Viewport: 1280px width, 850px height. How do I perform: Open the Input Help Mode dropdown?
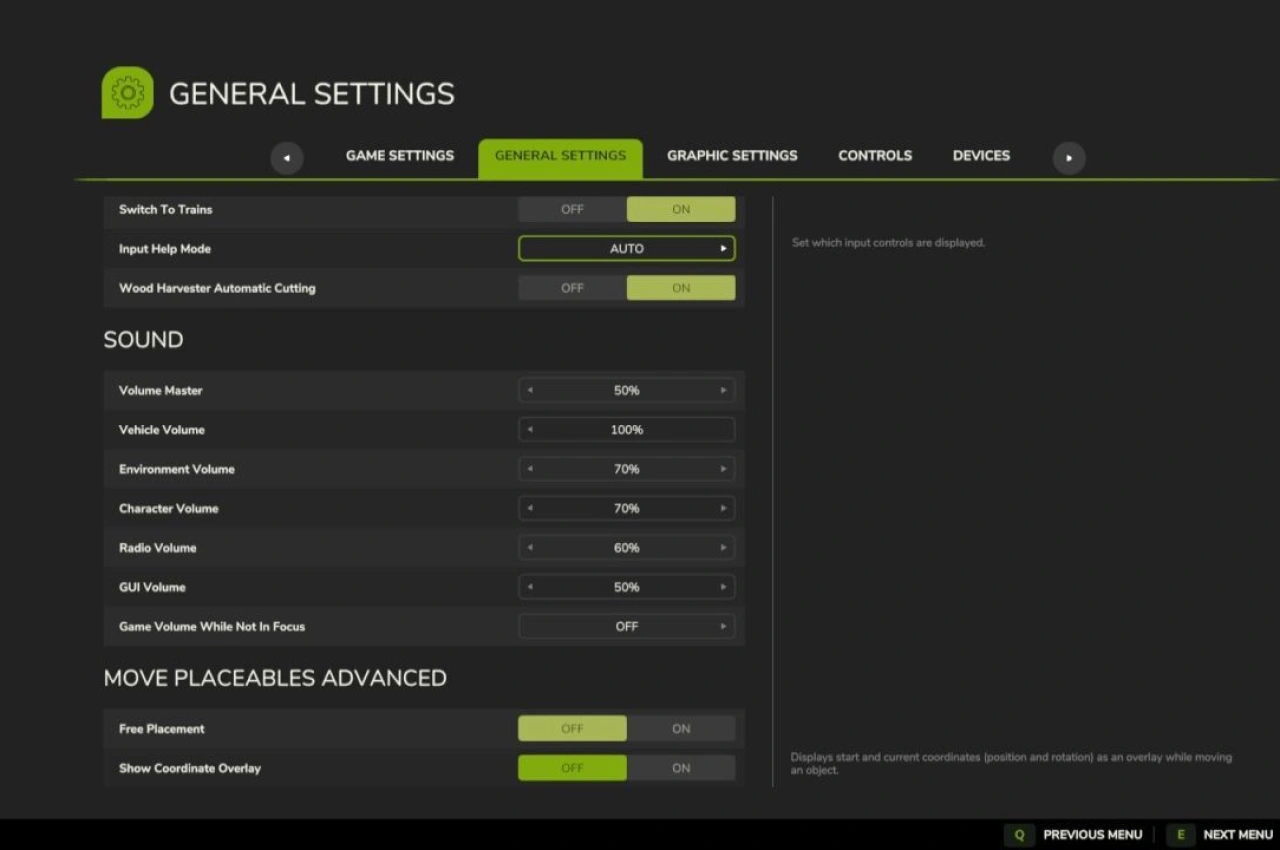pos(627,248)
